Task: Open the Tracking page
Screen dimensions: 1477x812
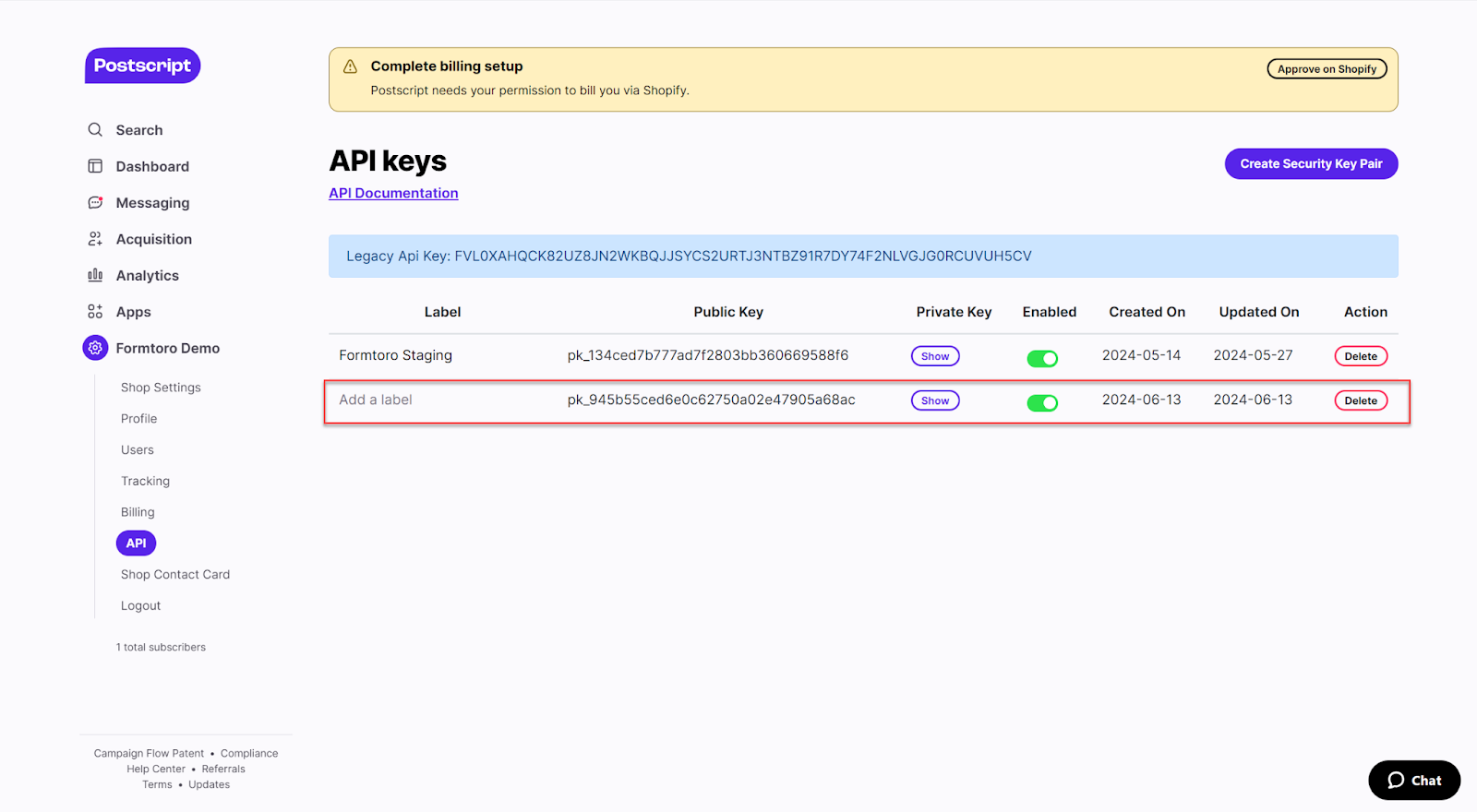Action: point(146,482)
